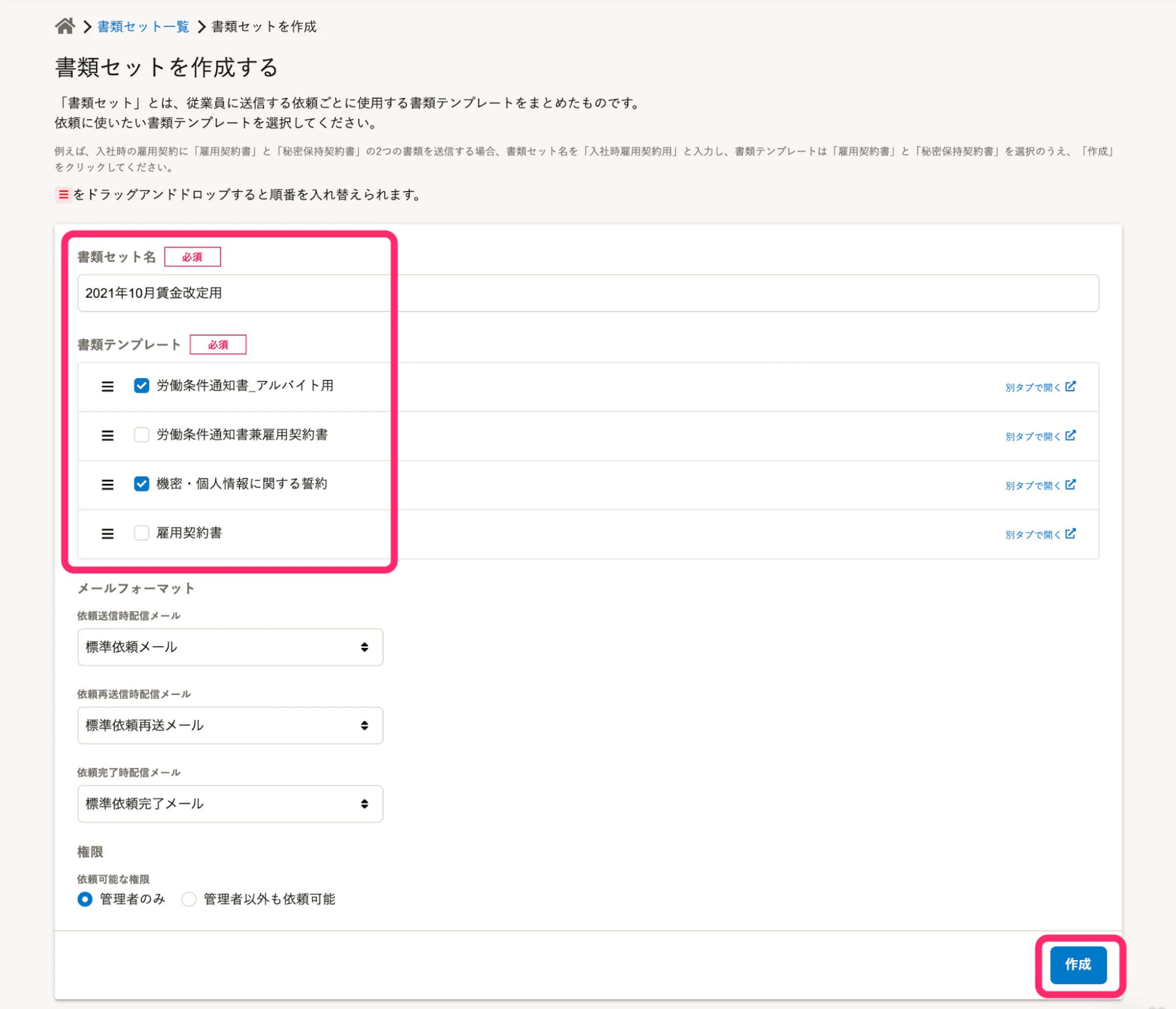The width and height of the screenshot is (1176, 1009).
Task: Click 書類セットを作成 breadcrumb text
Action: click(264, 26)
